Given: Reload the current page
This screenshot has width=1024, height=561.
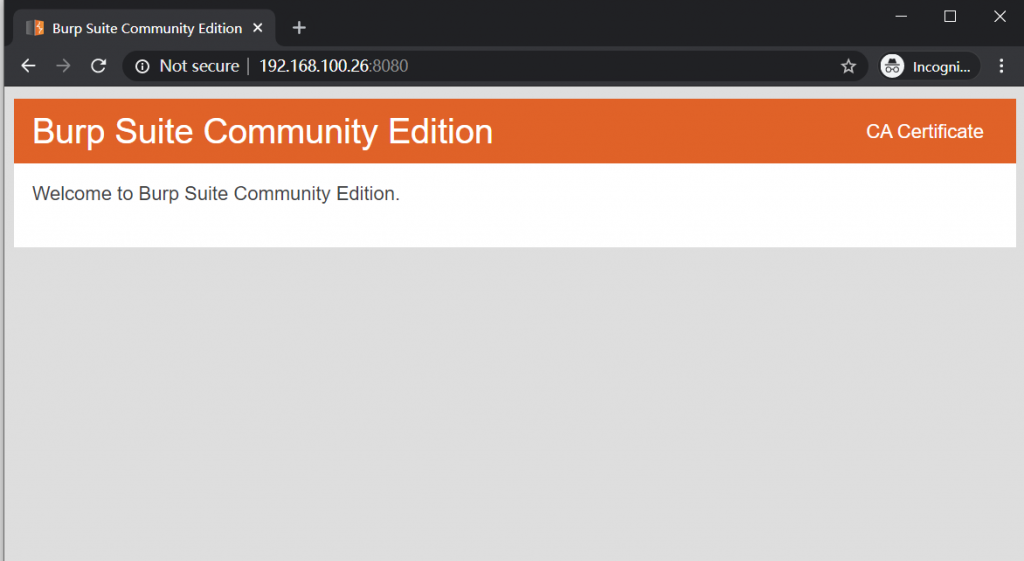Looking at the screenshot, I should pos(99,66).
